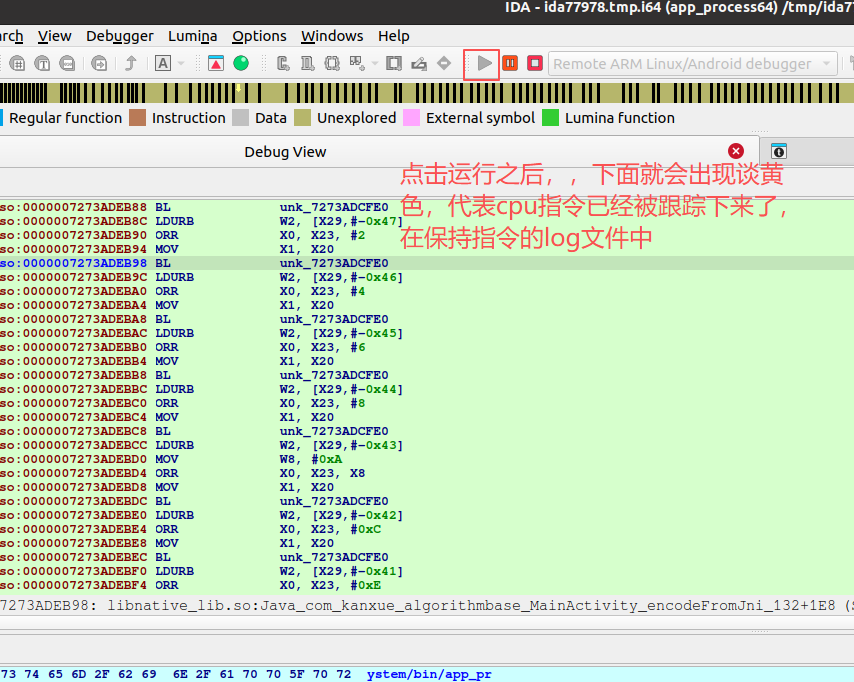Click the unk_7273ADCFE0 operand at address ADEBB8
Viewport: 854px width, 682px height.
pyautogui.click(x=334, y=375)
